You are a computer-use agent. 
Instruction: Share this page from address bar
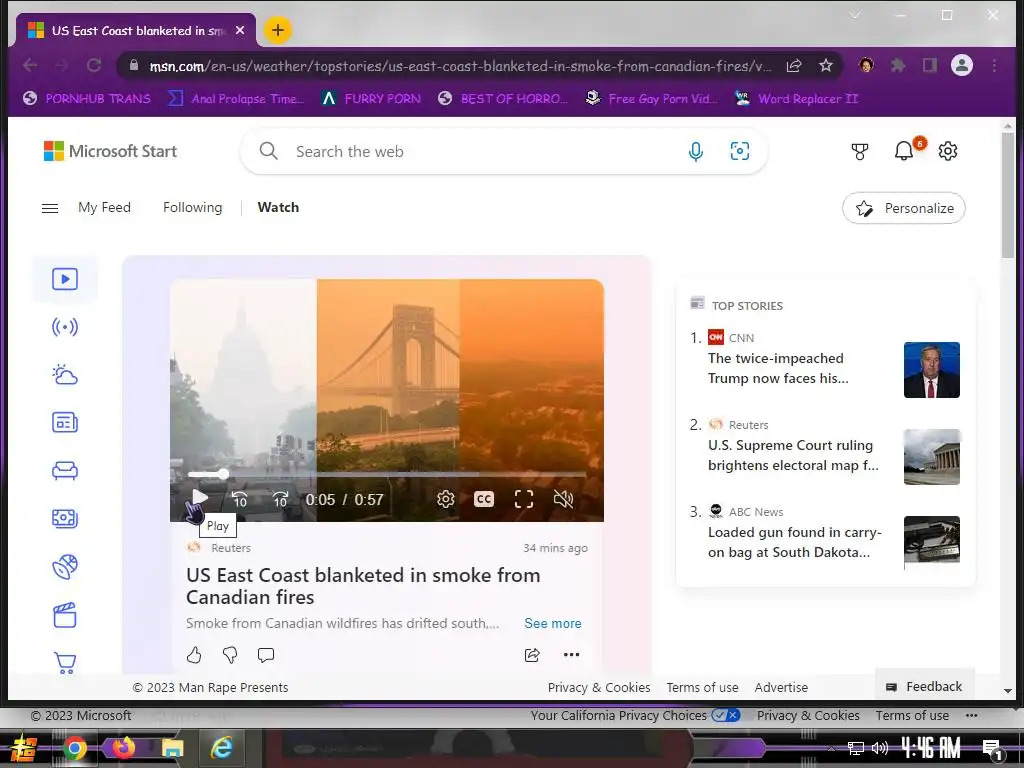[794, 65]
